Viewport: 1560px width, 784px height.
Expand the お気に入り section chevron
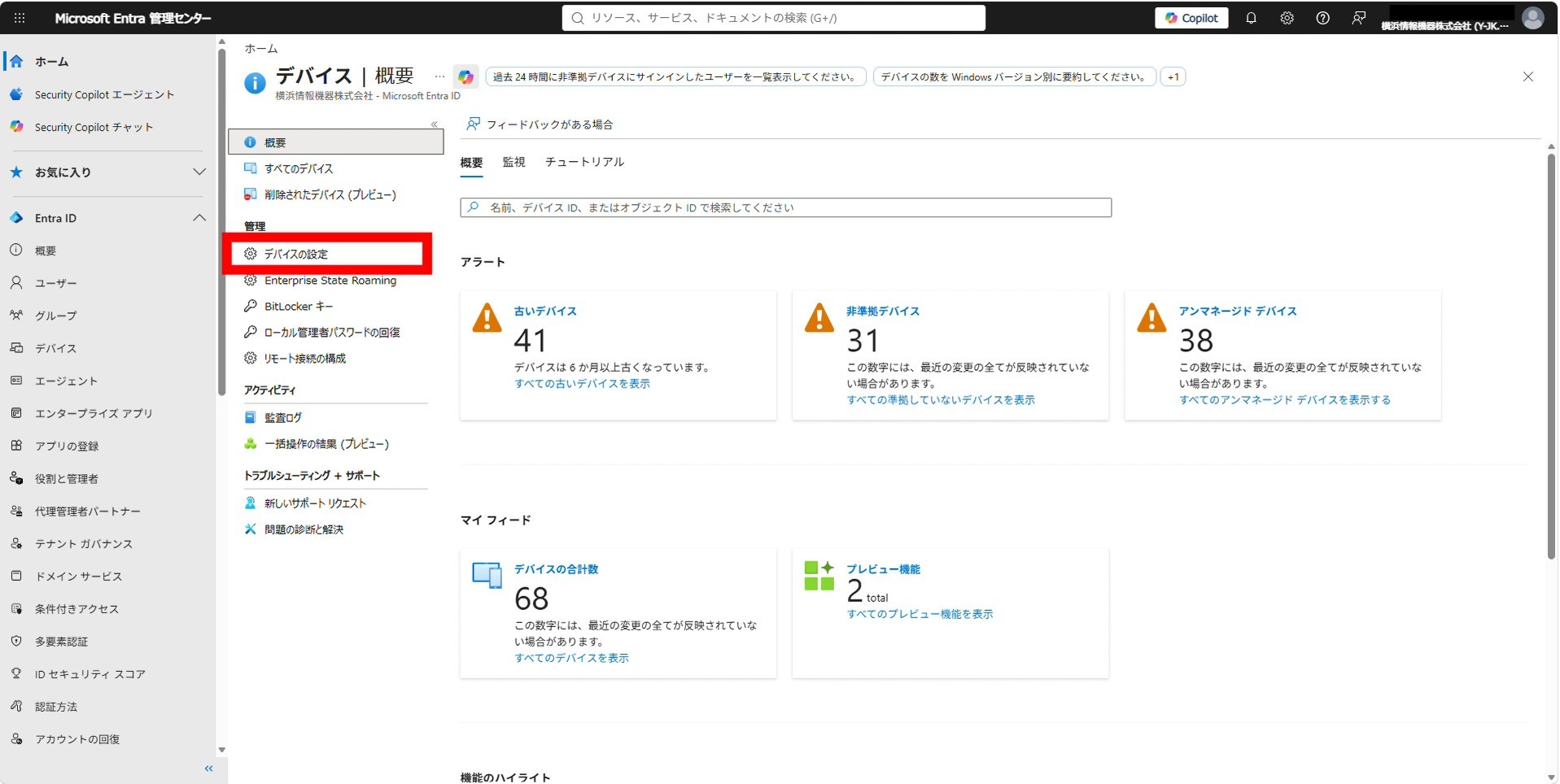[x=199, y=172]
